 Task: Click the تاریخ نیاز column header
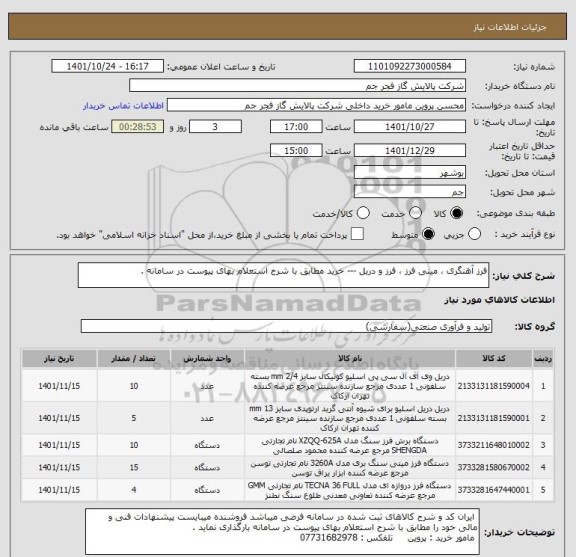59,359
